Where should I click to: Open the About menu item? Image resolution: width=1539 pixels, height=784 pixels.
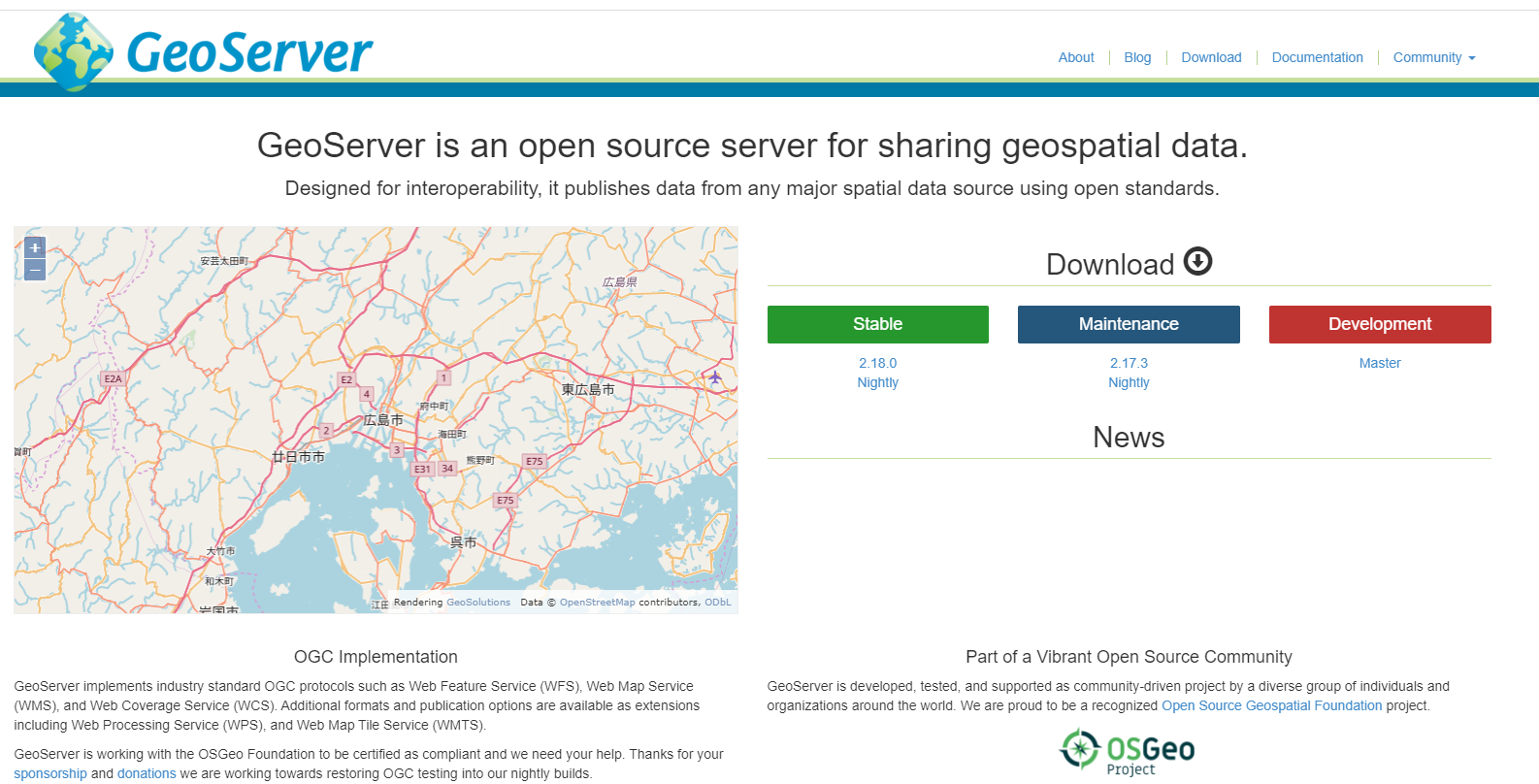(1076, 57)
